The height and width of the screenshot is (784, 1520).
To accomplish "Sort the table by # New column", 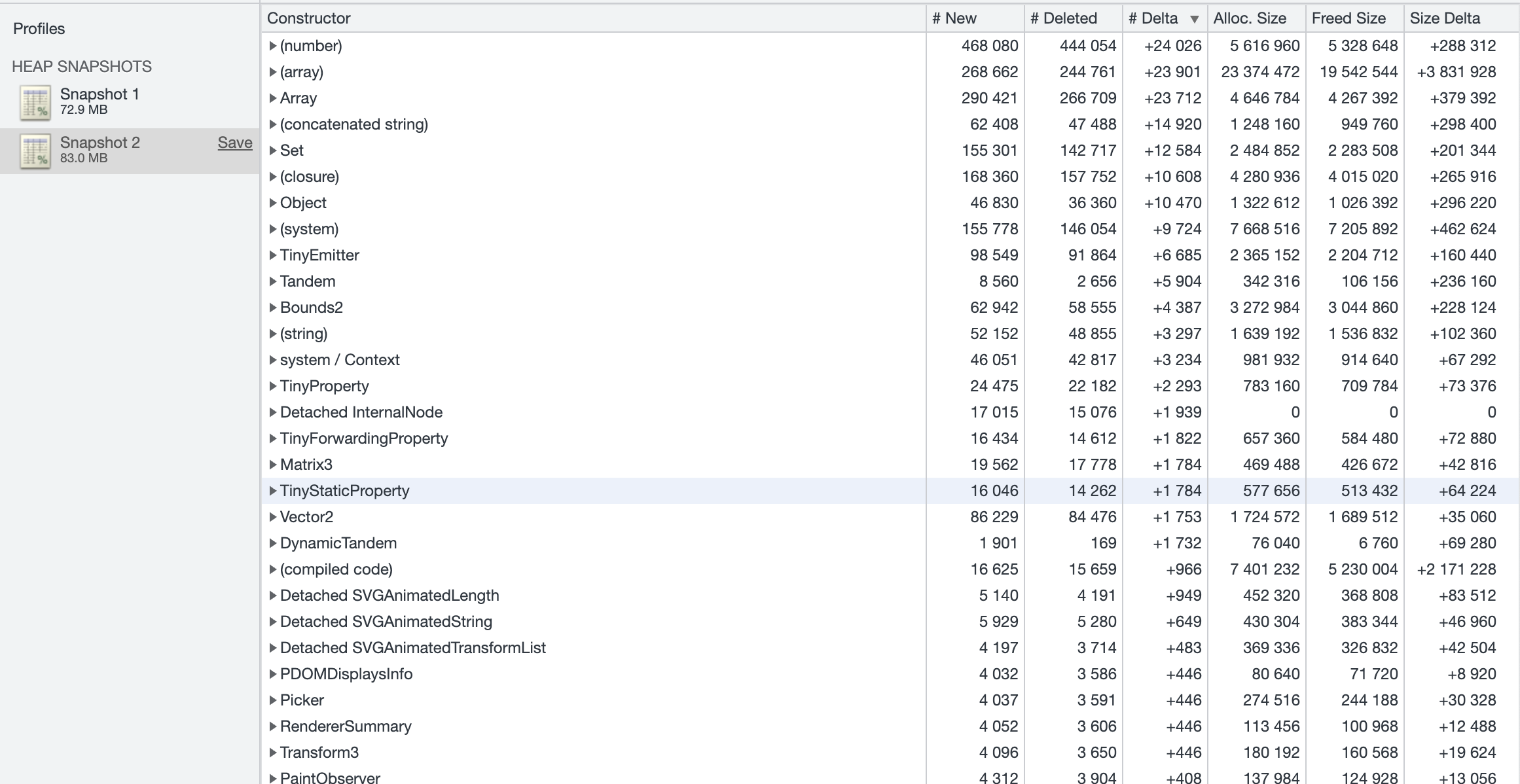I will [954, 18].
